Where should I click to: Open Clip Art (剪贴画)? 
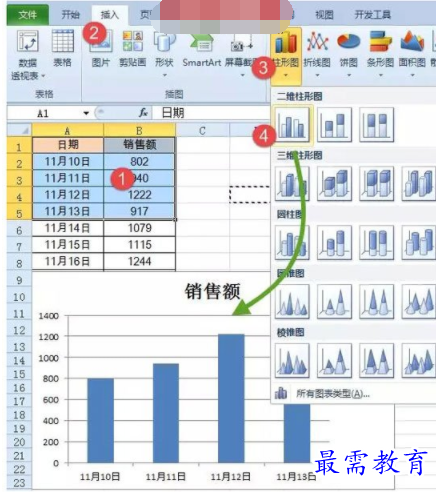(x=133, y=41)
